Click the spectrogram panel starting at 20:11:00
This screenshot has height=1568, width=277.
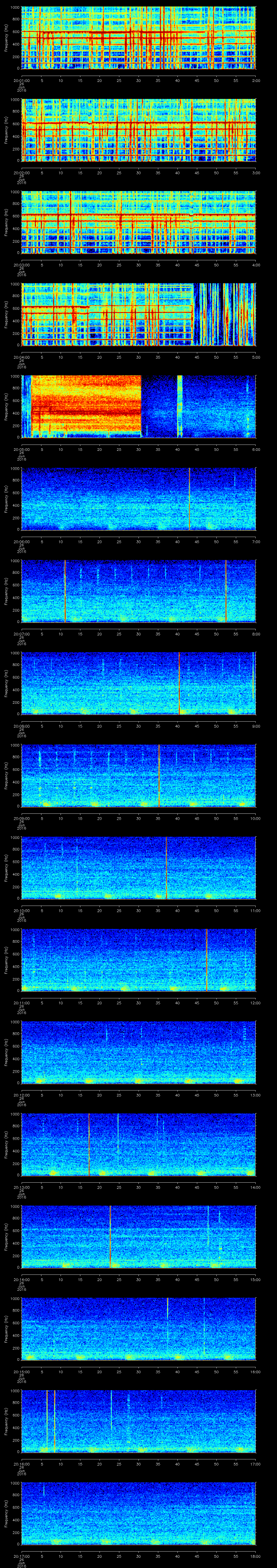tap(139, 960)
